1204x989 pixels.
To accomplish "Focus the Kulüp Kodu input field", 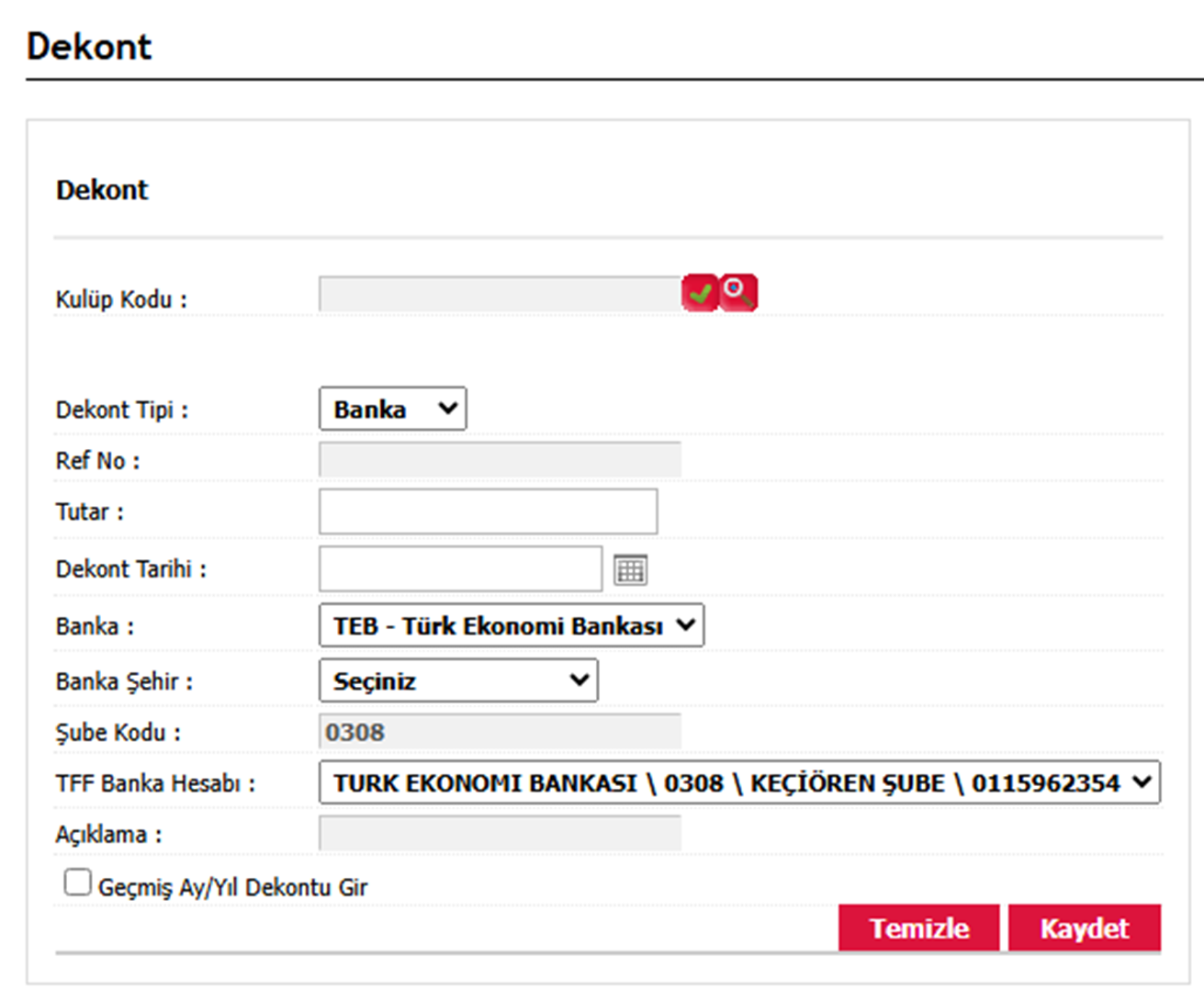I will point(500,295).
